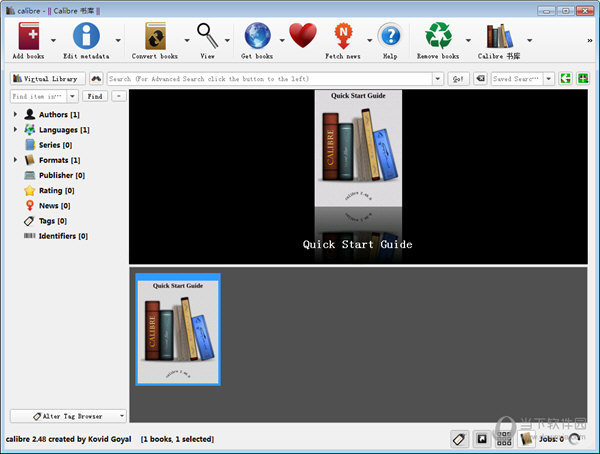Click the Add books icon
600x454 pixels.
[29, 36]
